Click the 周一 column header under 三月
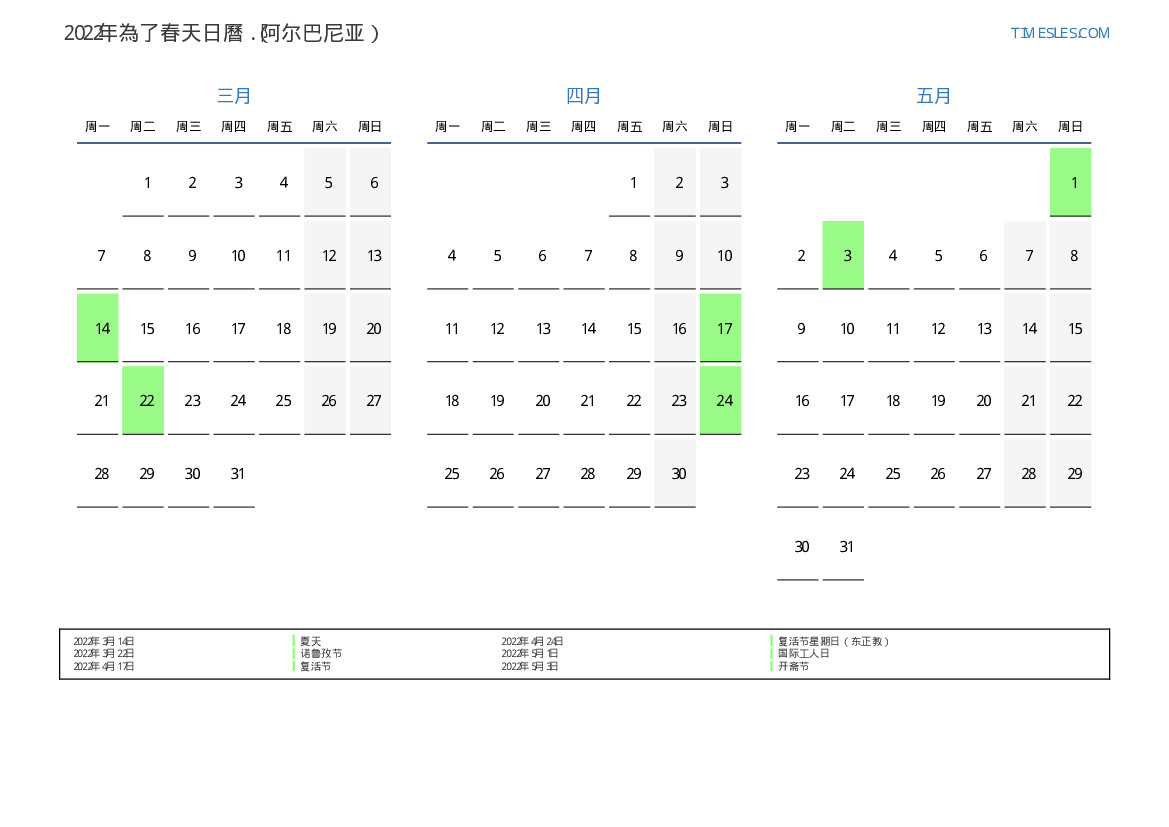Image resolution: width=1169 pixels, height=827 pixels. (x=98, y=127)
